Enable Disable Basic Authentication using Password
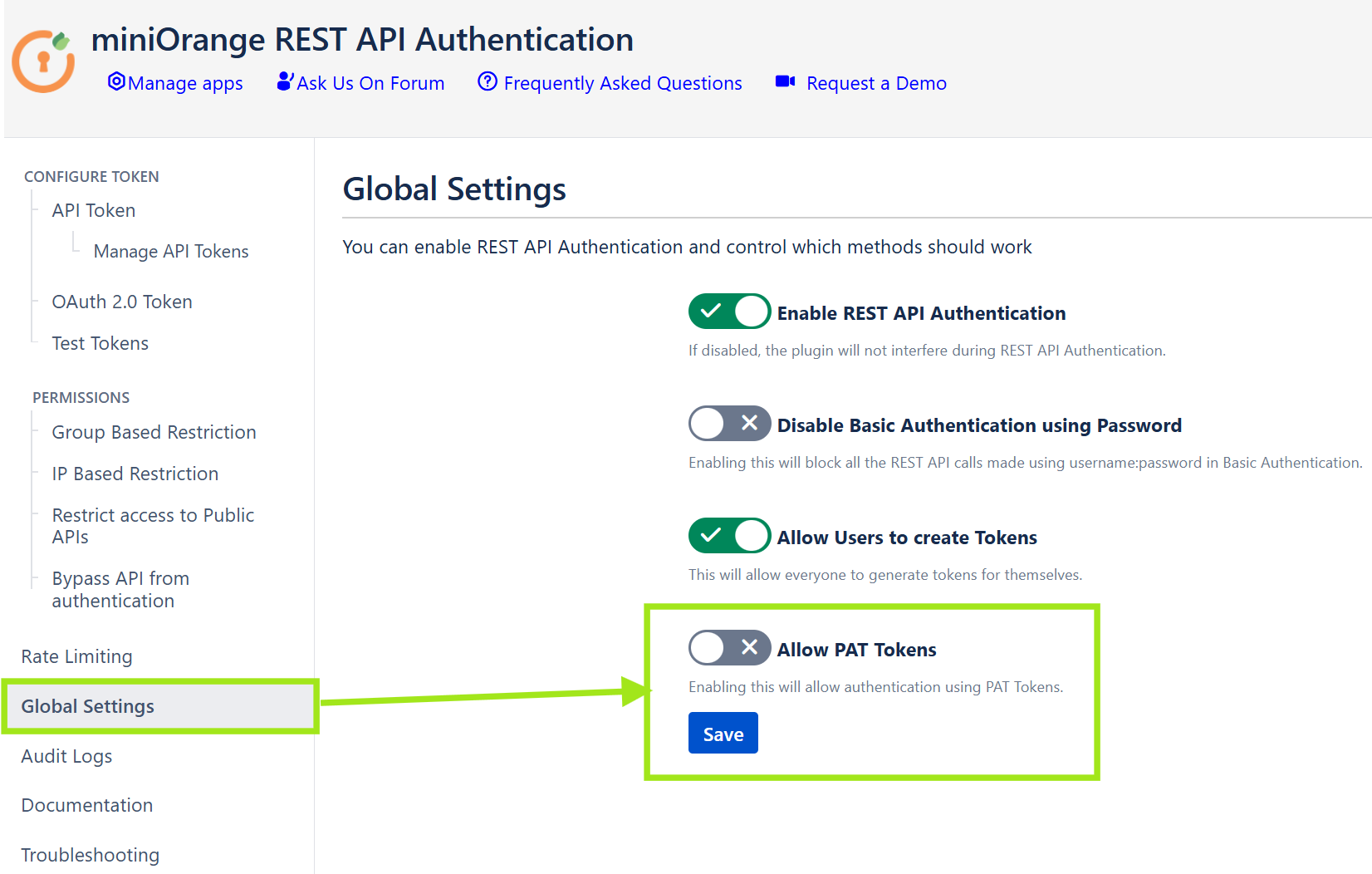1372x874 pixels. pos(729,424)
